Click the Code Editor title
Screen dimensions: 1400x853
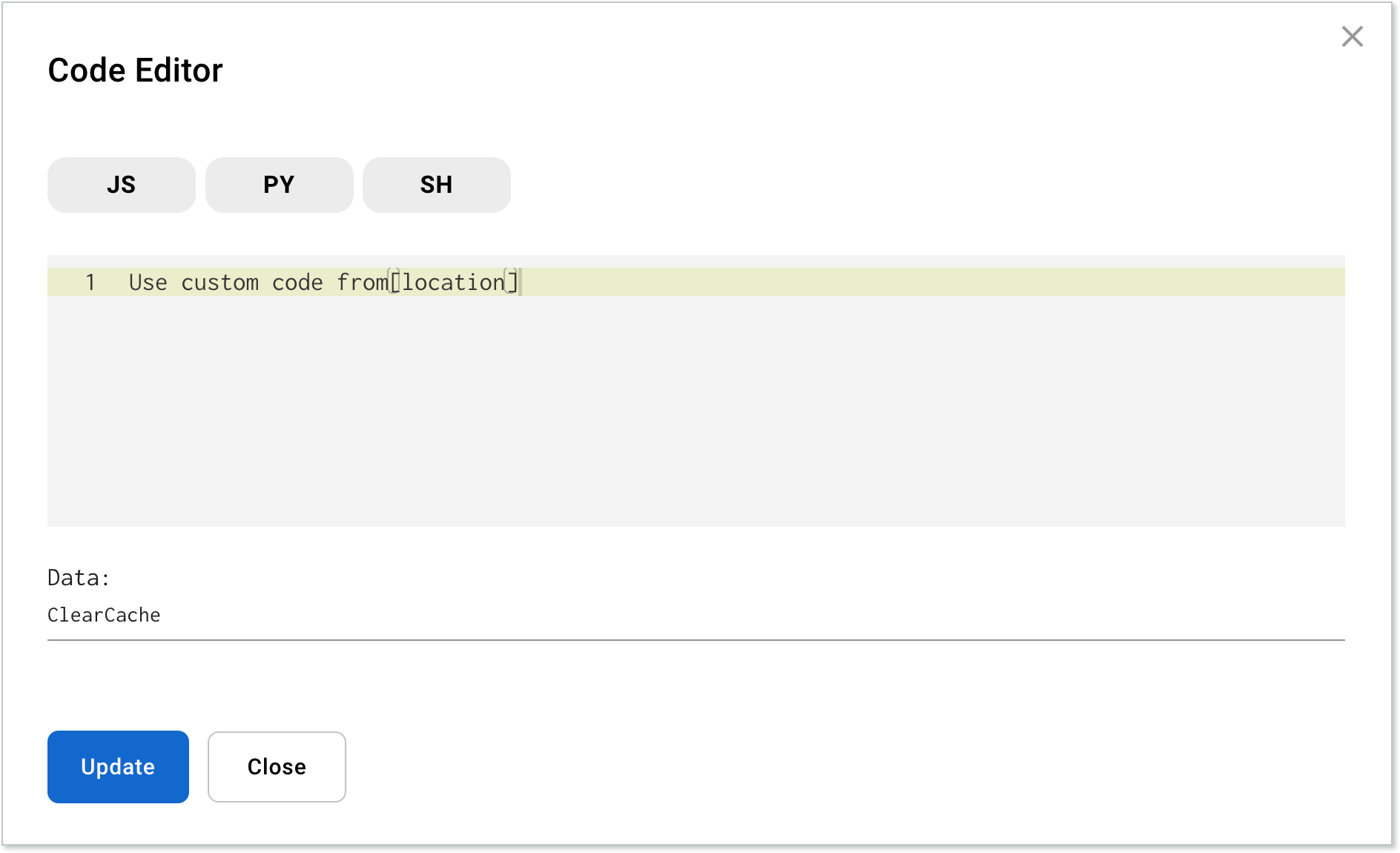(135, 69)
